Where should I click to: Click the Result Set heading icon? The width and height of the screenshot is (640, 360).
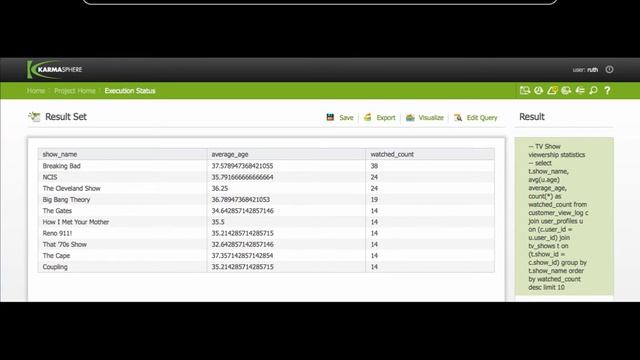[34, 117]
